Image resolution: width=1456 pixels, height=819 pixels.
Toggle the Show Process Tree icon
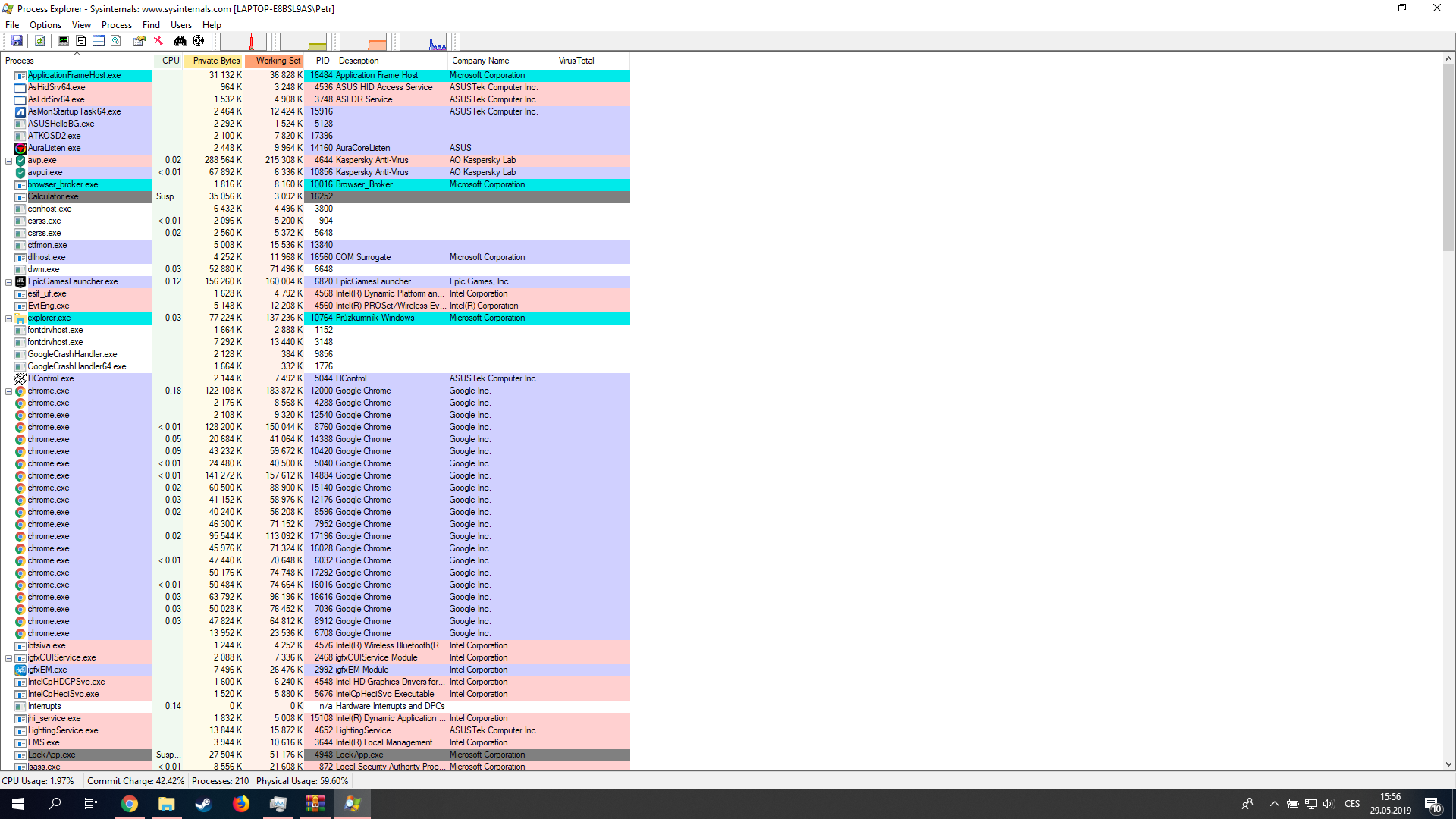click(81, 41)
